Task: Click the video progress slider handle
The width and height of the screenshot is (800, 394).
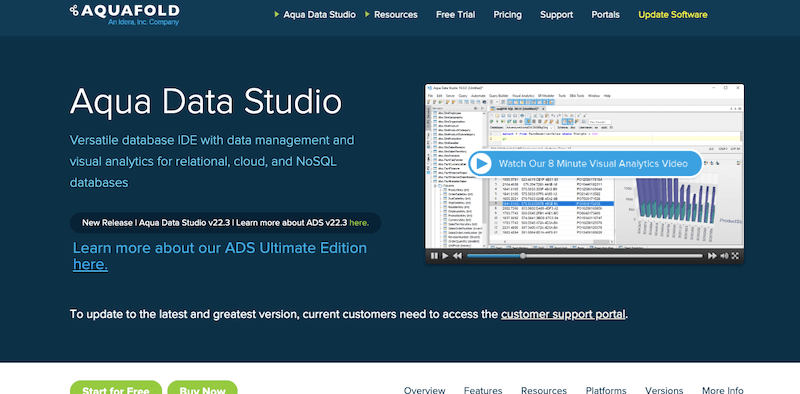Action: point(522,256)
